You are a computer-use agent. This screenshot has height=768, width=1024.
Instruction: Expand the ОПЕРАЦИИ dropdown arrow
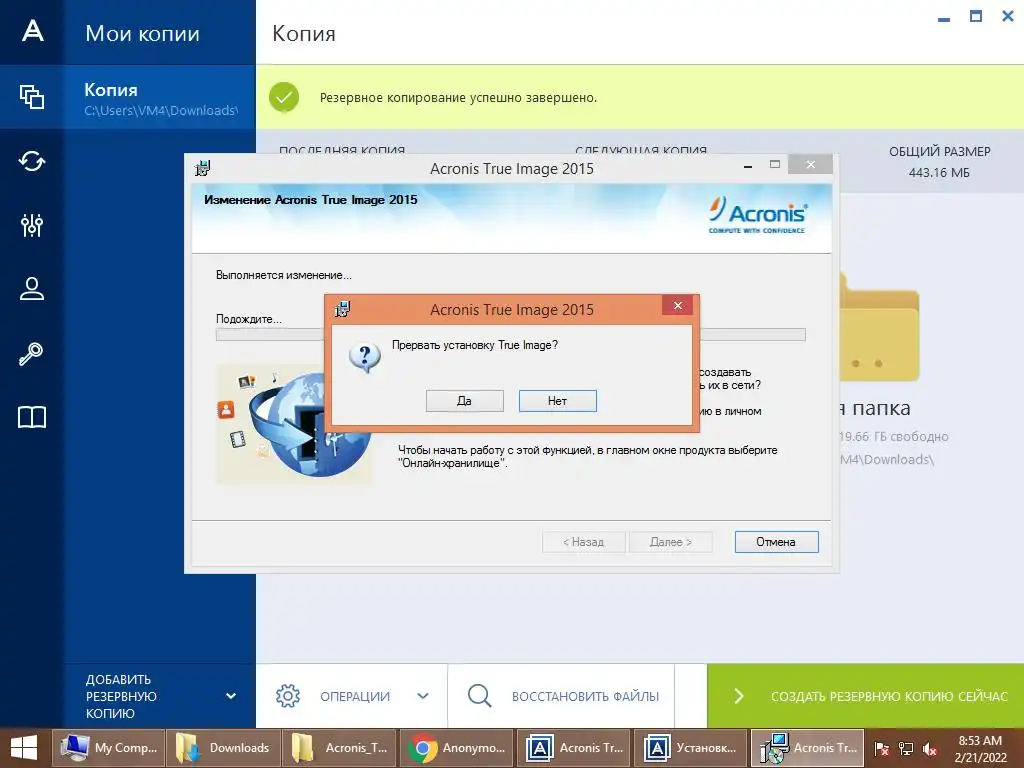pyautogui.click(x=423, y=696)
